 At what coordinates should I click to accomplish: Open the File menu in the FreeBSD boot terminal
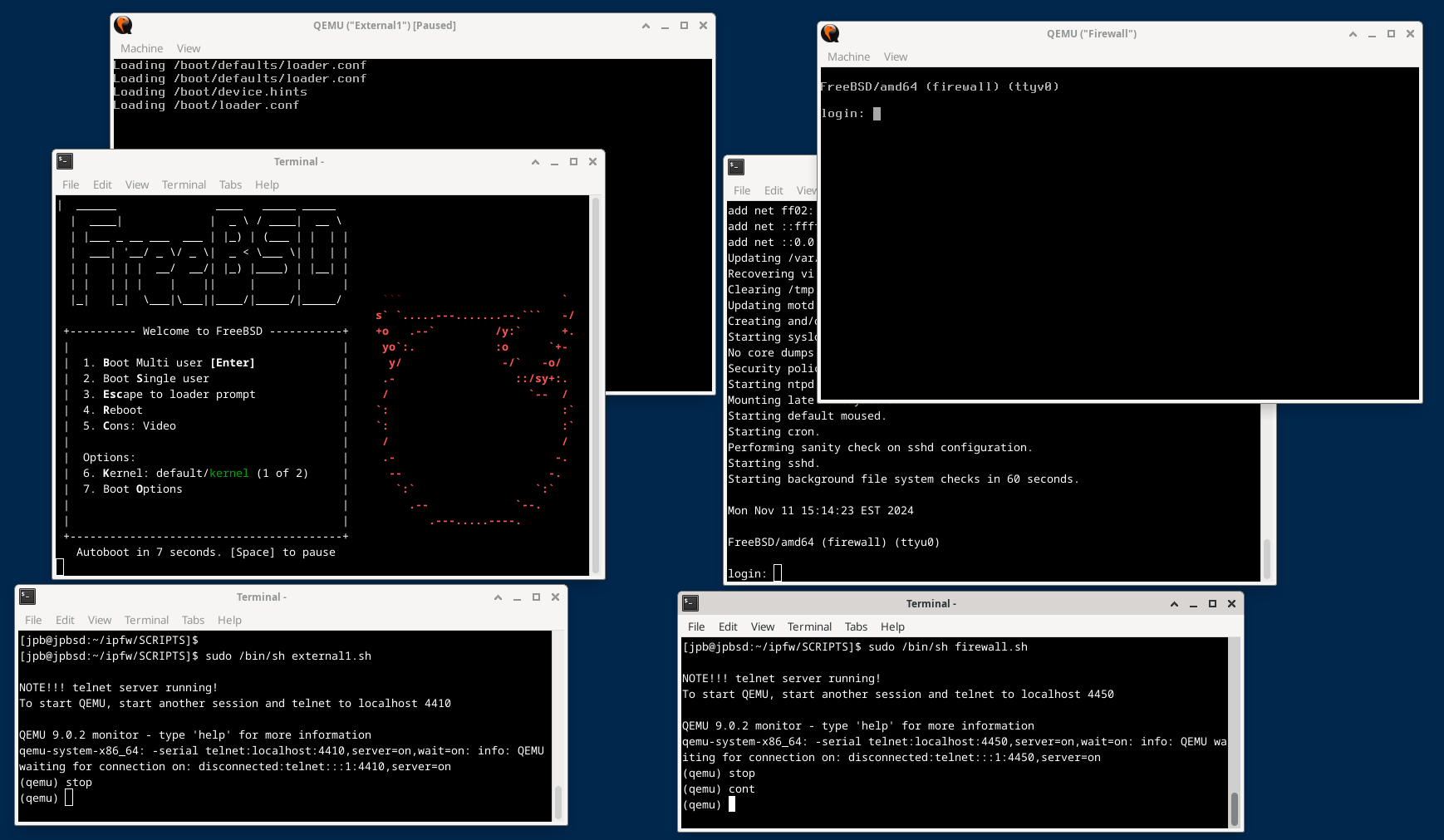click(71, 184)
